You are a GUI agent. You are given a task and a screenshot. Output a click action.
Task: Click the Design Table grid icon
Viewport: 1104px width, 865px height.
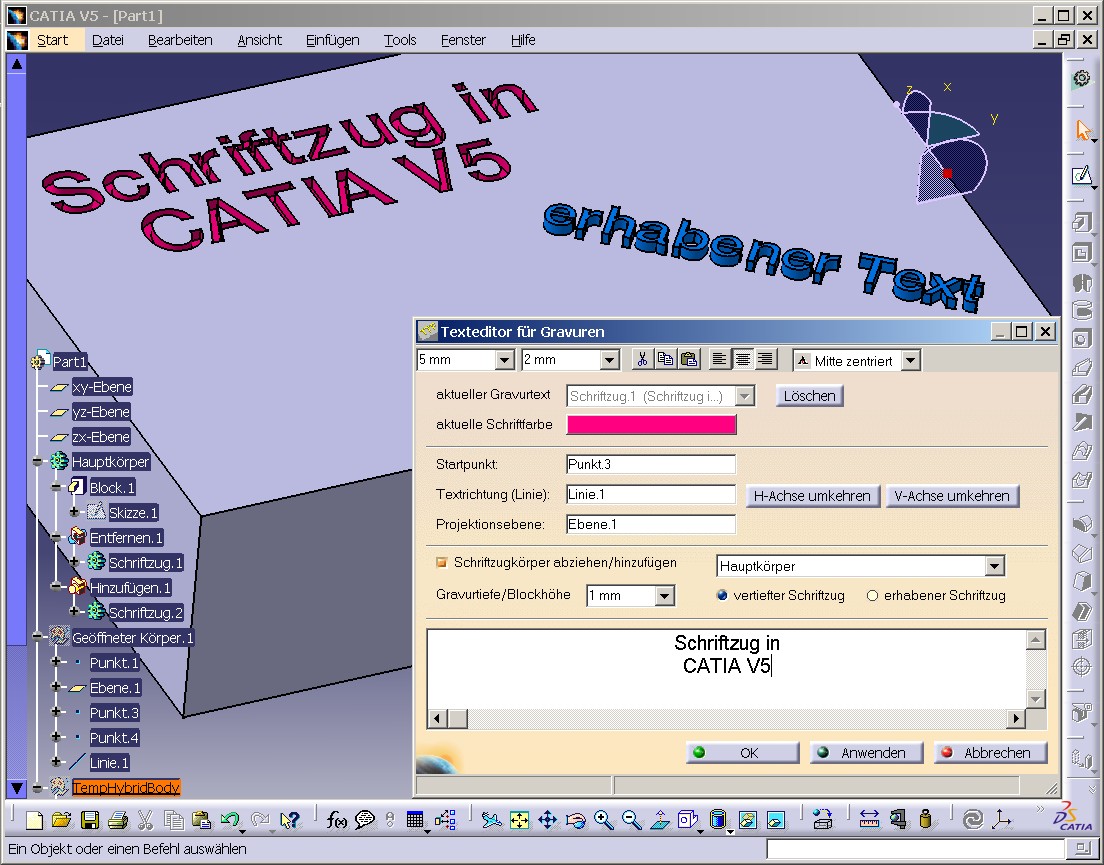click(415, 820)
